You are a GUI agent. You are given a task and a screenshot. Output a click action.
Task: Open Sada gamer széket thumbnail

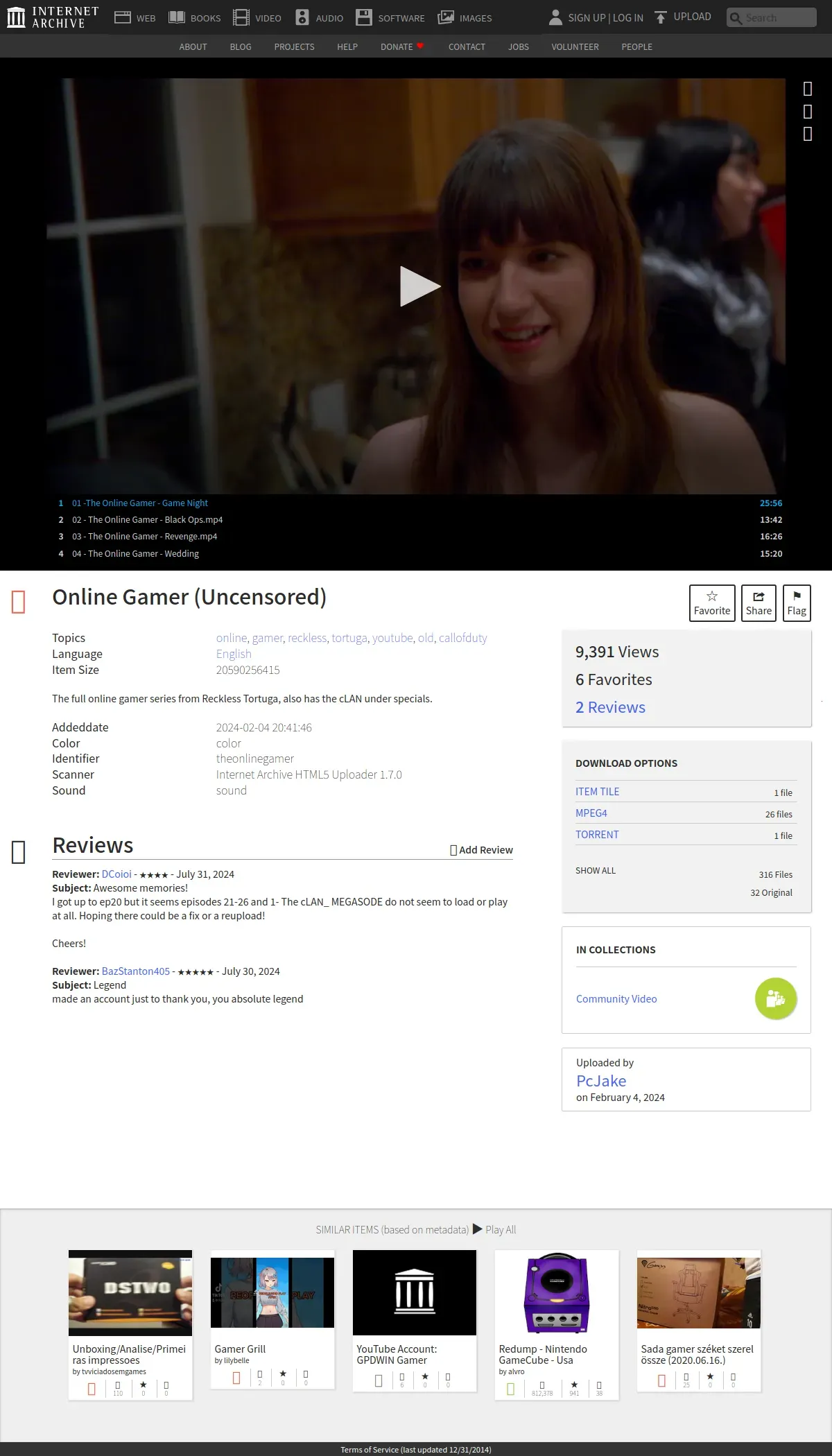[x=699, y=1292]
